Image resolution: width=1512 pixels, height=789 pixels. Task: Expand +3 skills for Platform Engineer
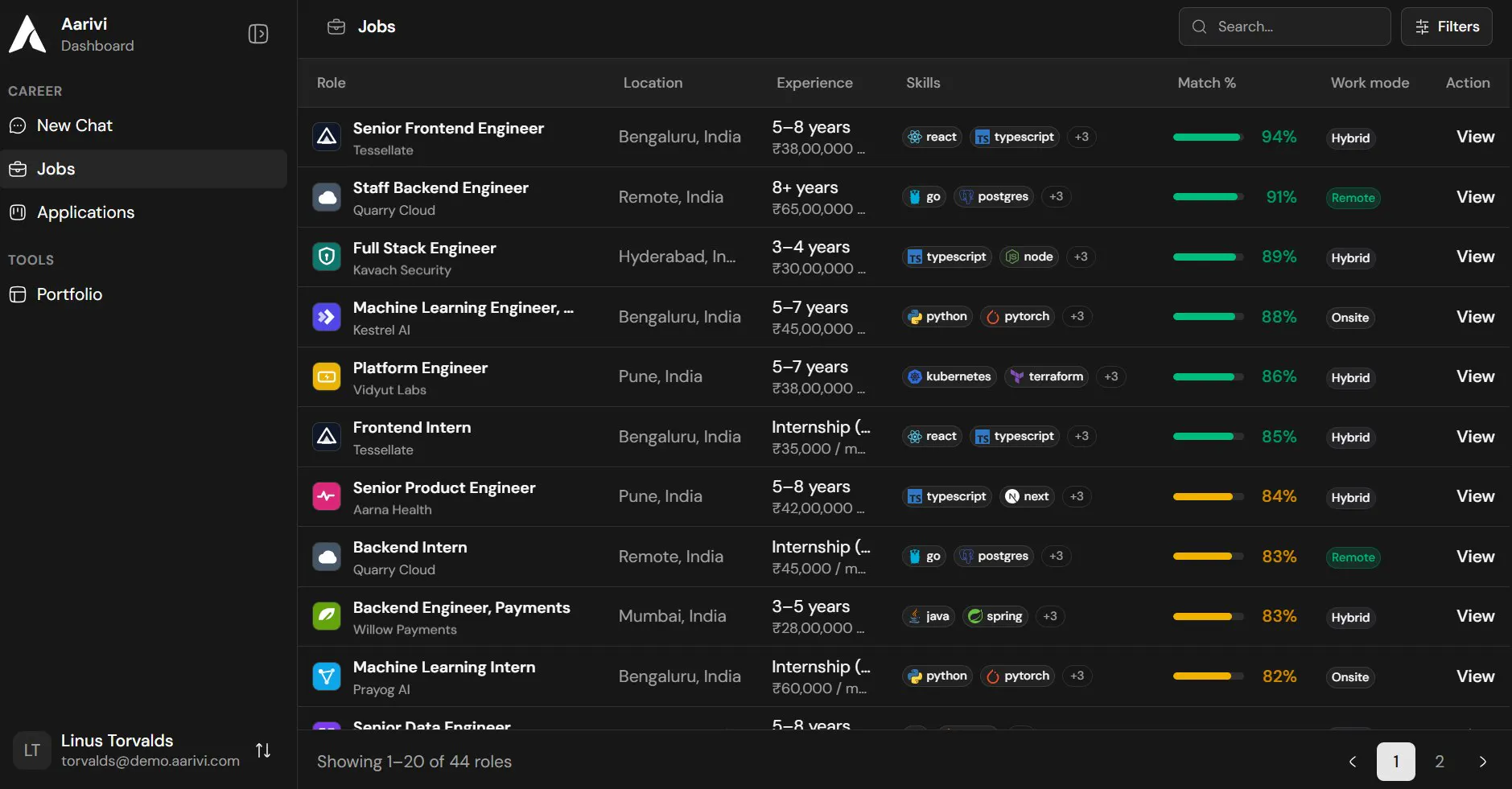[x=1111, y=376]
